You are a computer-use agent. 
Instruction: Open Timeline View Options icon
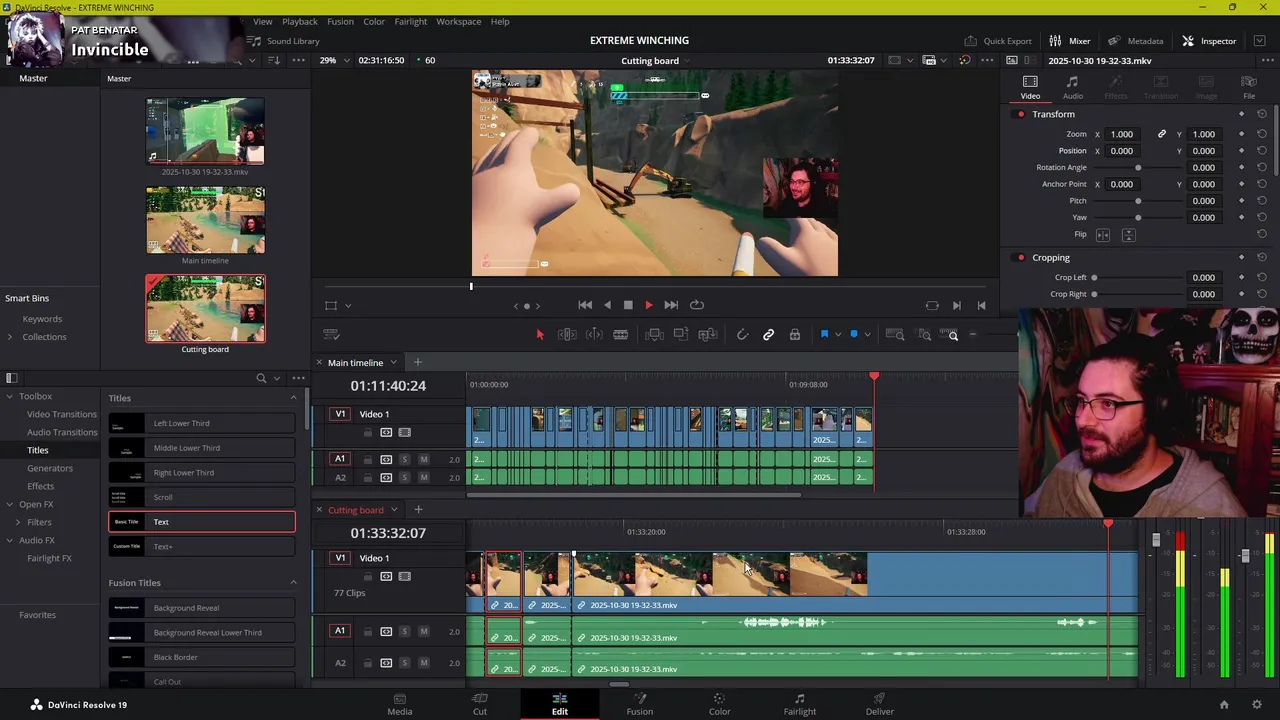coord(331,335)
